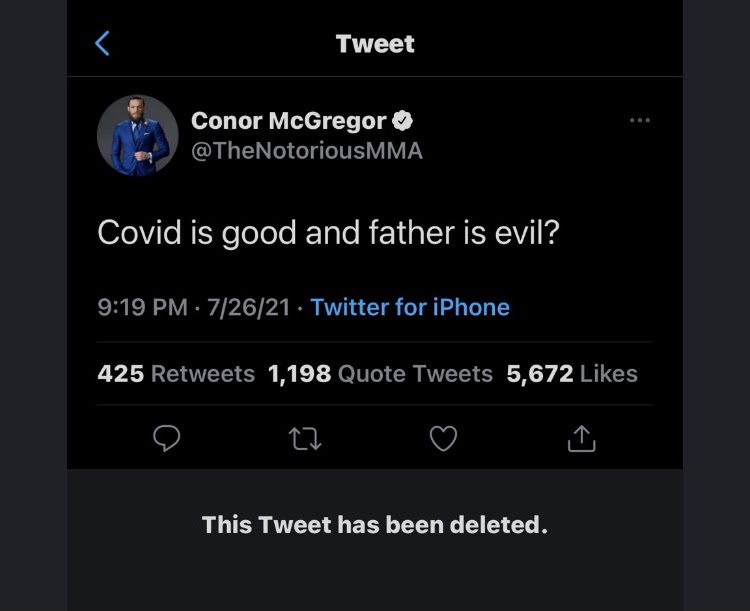View the 425 Retweets list
Viewport: 750px width, 611px height.
pos(176,374)
